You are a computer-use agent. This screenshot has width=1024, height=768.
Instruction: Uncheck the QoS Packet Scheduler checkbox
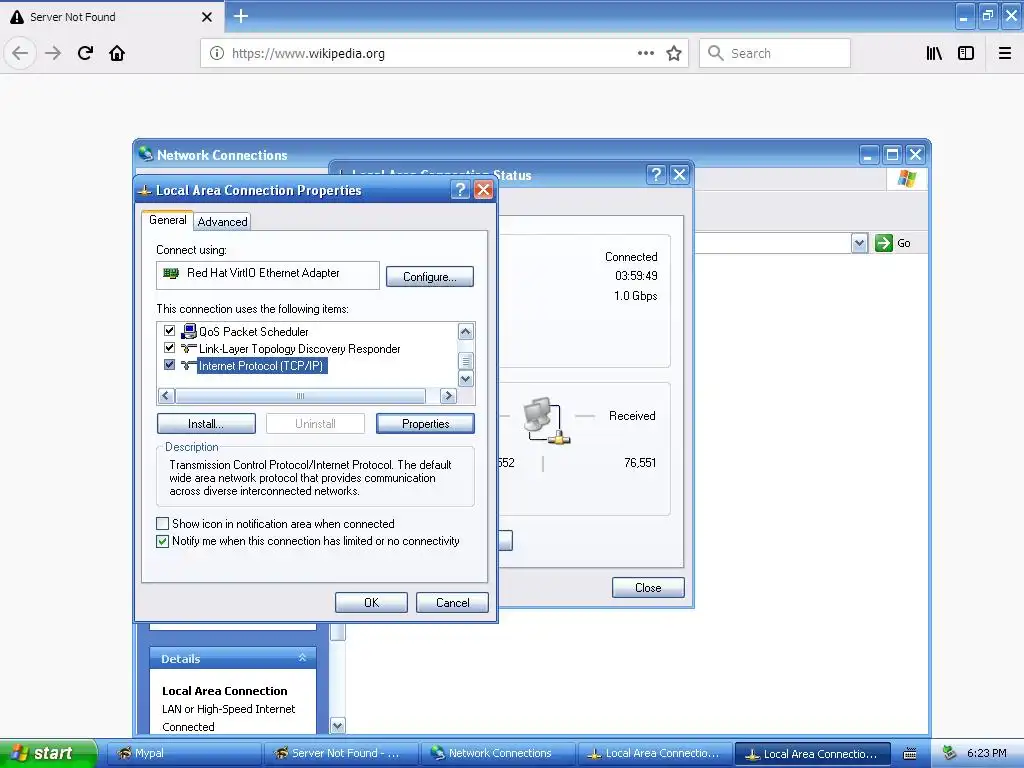(x=169, y=330)
